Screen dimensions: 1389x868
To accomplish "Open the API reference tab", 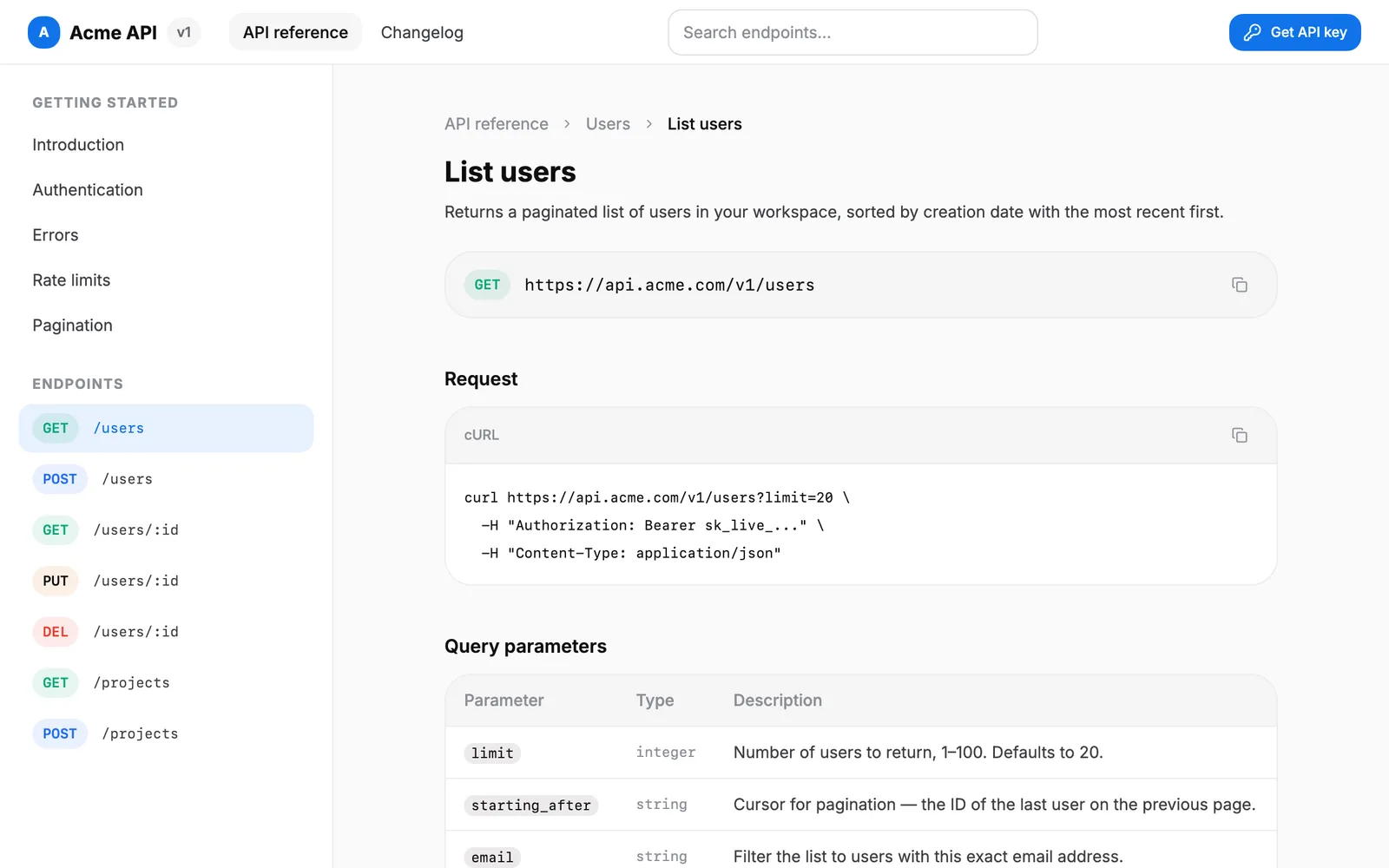I will point(295,32).
